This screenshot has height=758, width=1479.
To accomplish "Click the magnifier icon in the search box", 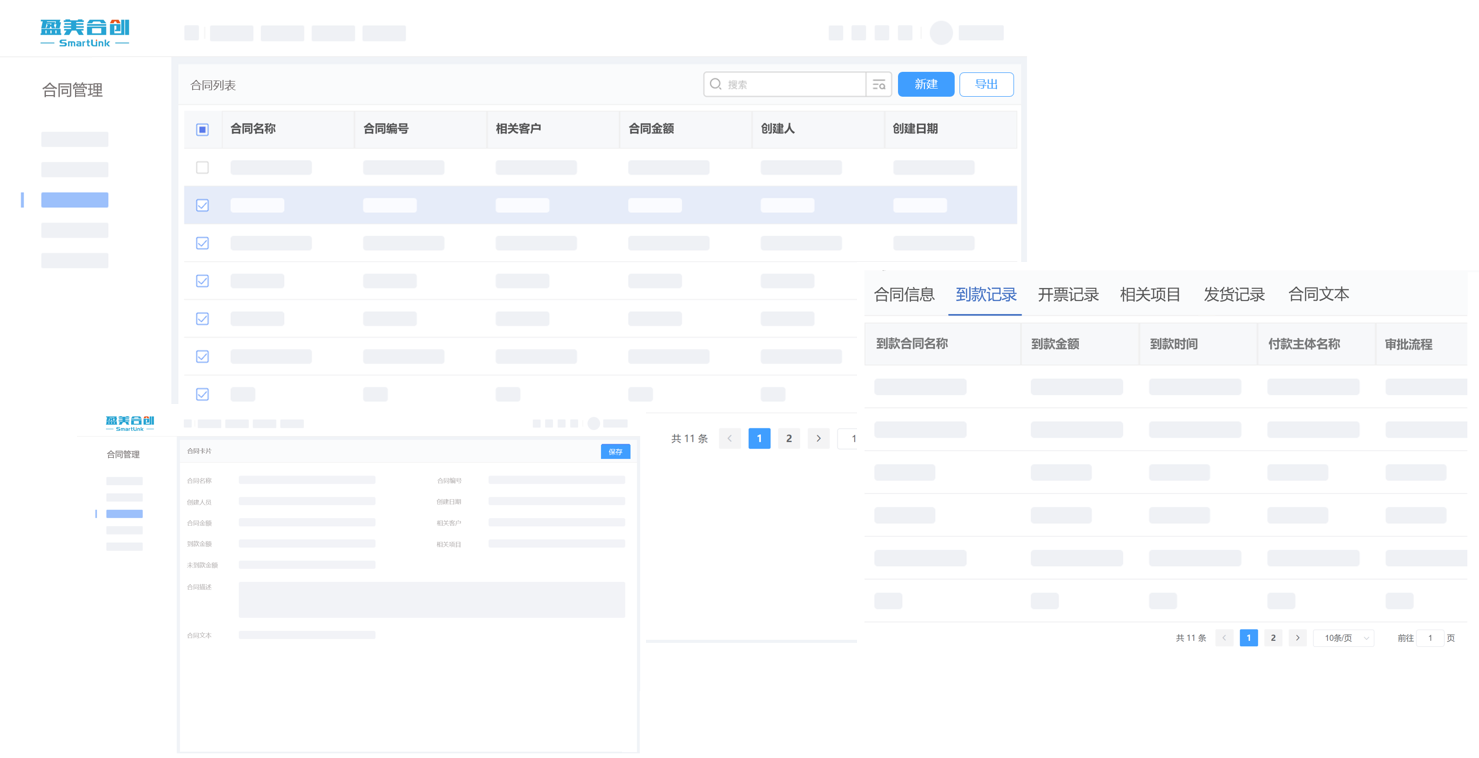I will [716, 85].
